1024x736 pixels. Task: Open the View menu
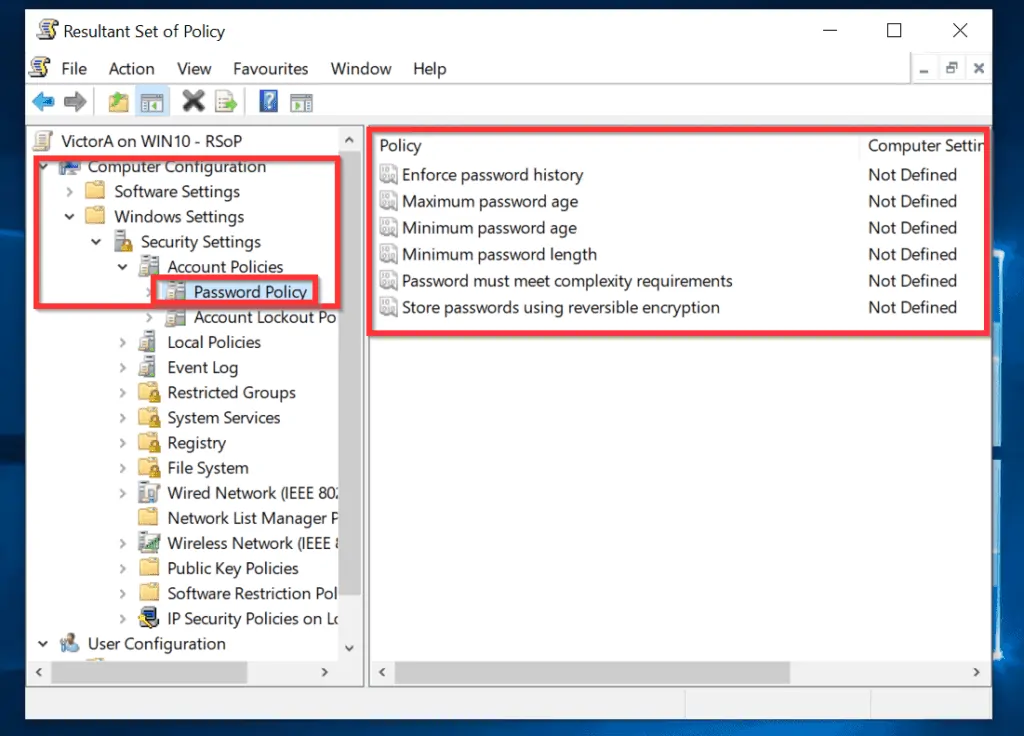194,69
